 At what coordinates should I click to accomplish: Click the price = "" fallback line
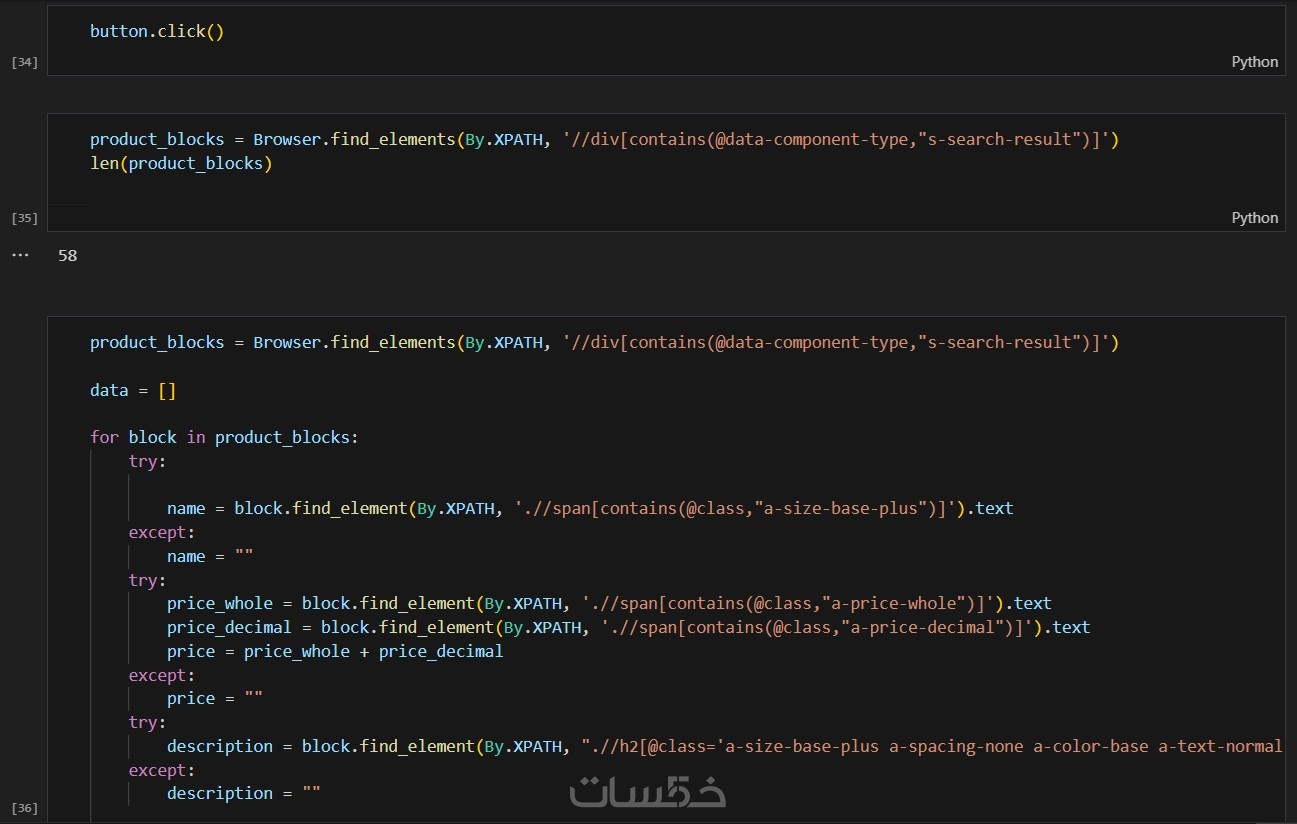pos(214,698)
